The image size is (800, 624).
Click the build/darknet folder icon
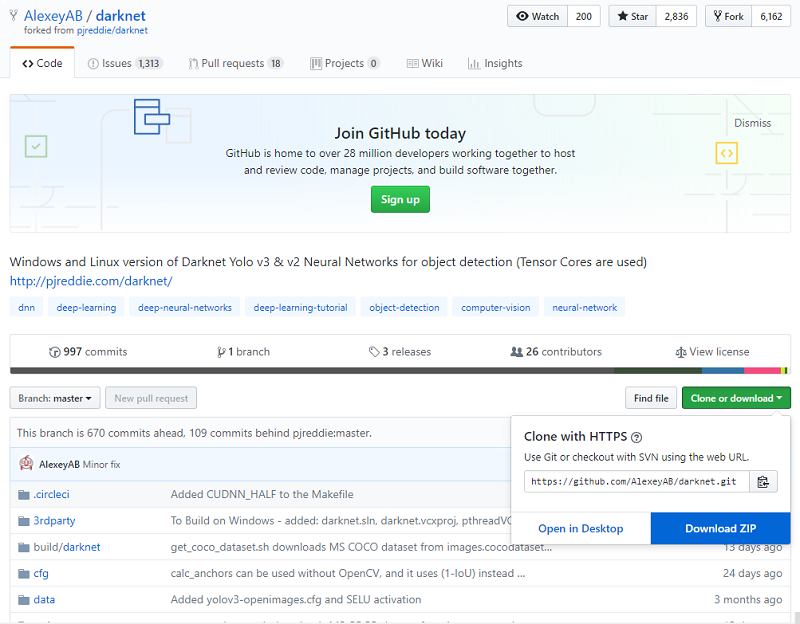[23, 547]
